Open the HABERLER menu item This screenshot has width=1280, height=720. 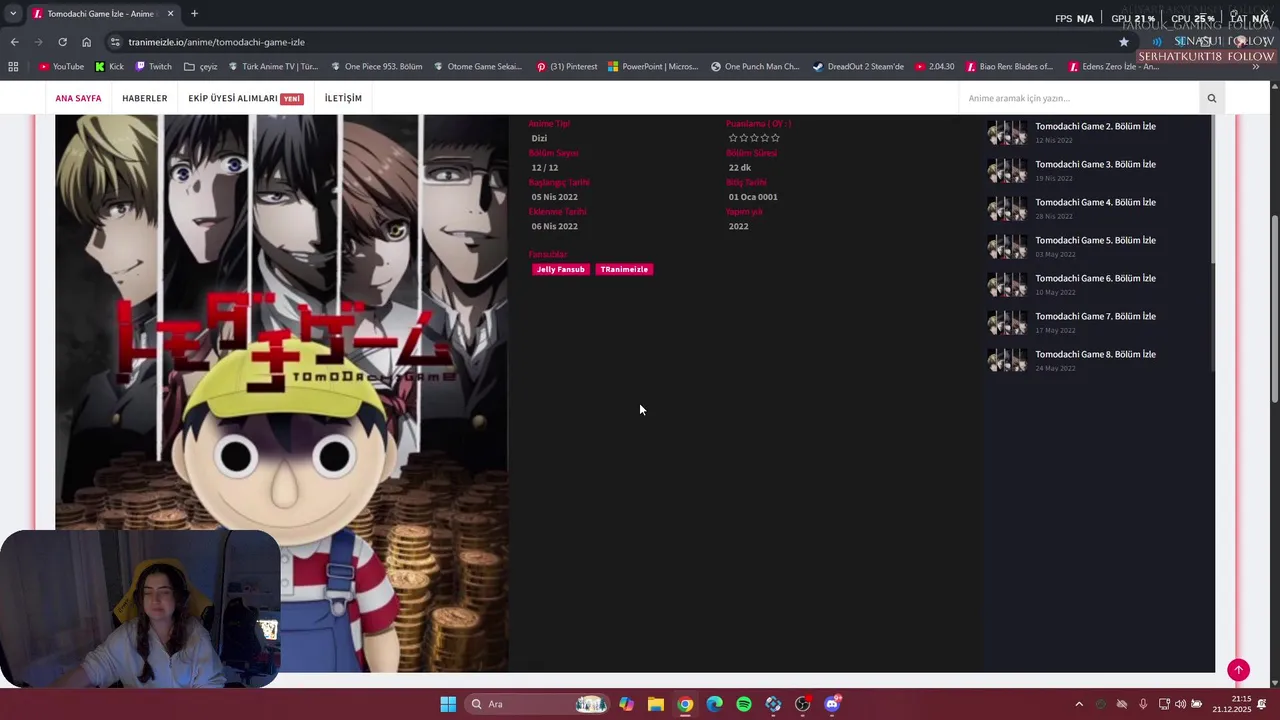point(145,98)
